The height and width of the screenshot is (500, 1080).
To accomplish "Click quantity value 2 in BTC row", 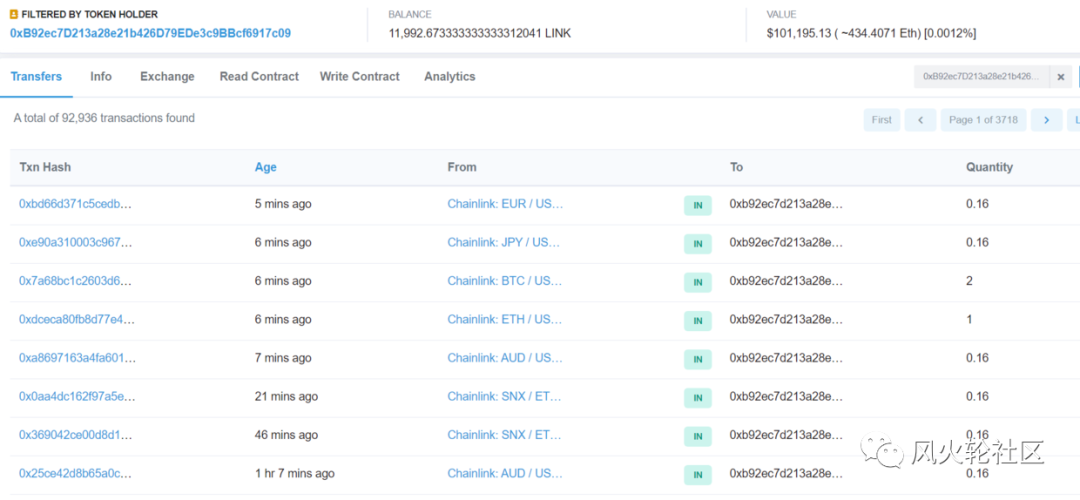I will click(969, 281).
